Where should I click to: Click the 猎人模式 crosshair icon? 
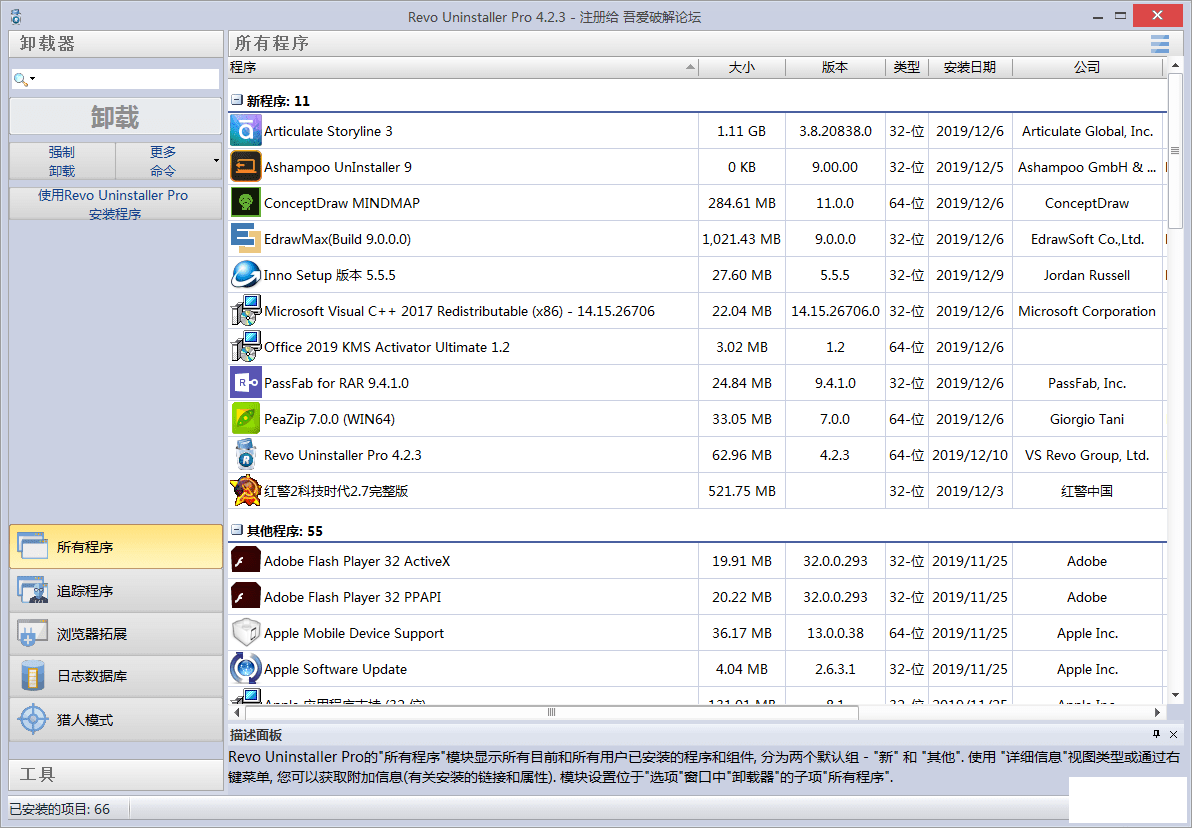[x=32, y=719]
